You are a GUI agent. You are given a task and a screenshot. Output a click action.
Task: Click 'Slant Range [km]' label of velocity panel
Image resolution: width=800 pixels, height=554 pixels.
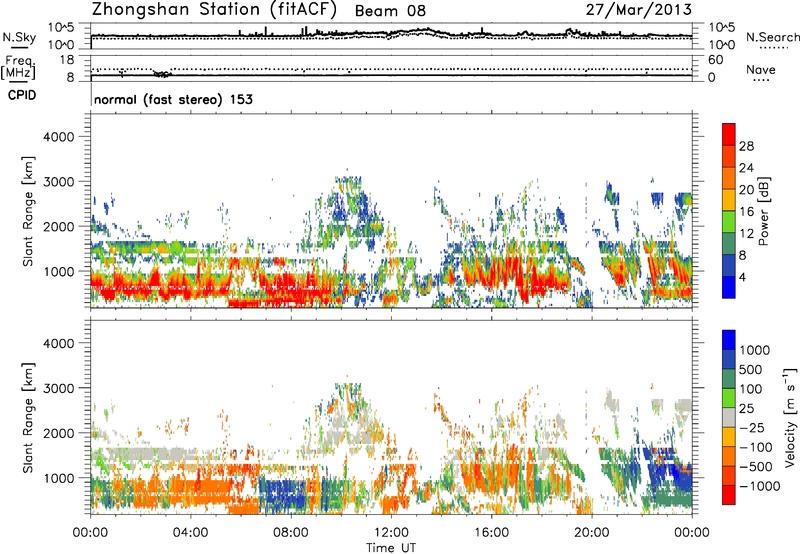click(28, 418)
